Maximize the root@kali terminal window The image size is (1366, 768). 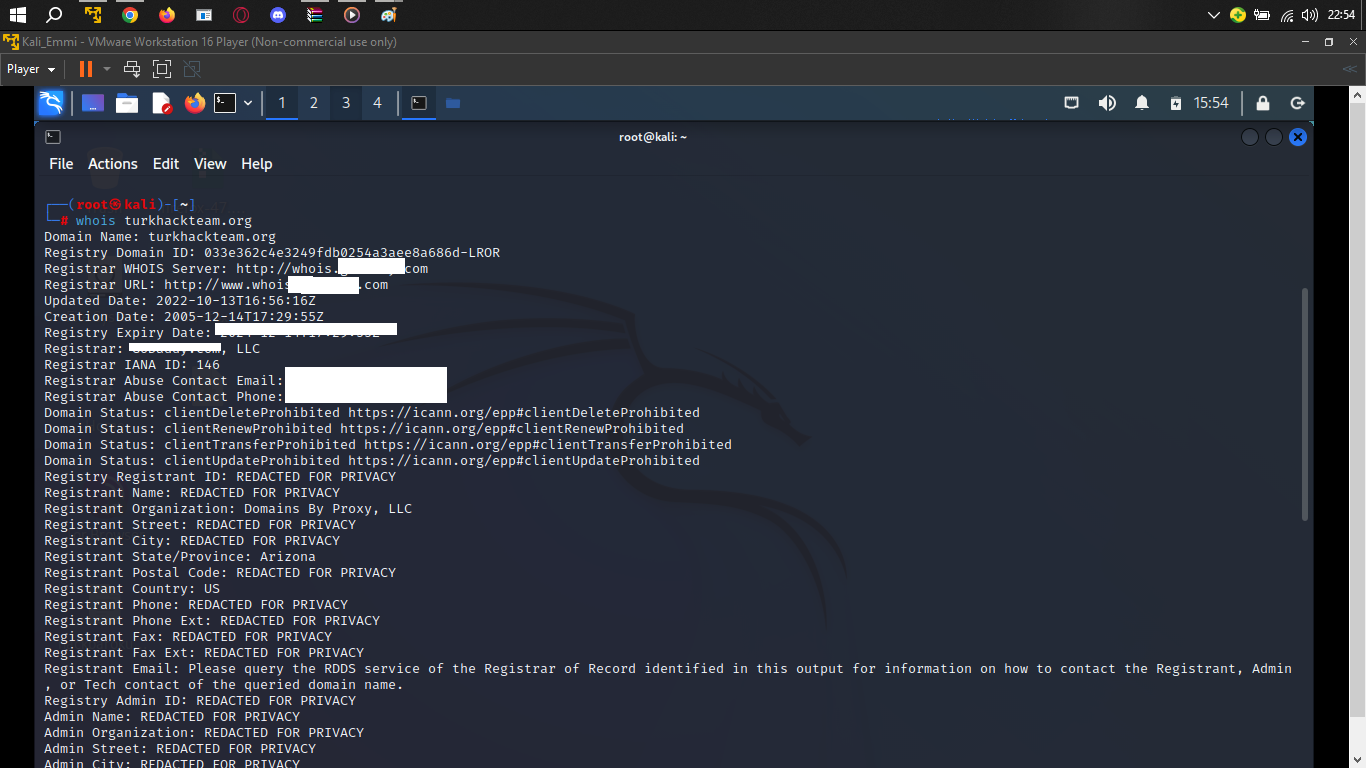point(1274,137)
